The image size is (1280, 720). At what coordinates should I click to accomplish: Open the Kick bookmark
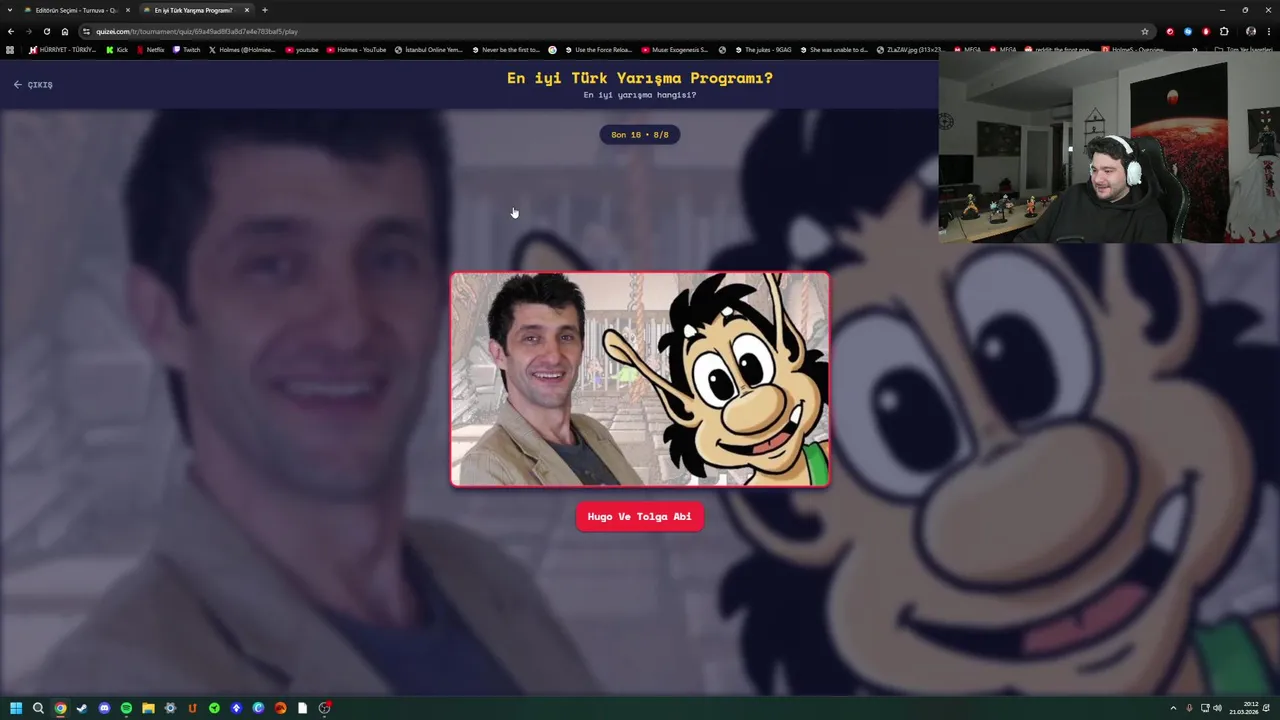pyautogui.click(x=118, y=49)
